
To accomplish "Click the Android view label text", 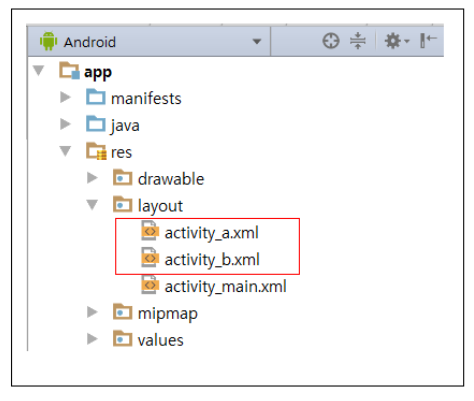I will click(90, 42).
